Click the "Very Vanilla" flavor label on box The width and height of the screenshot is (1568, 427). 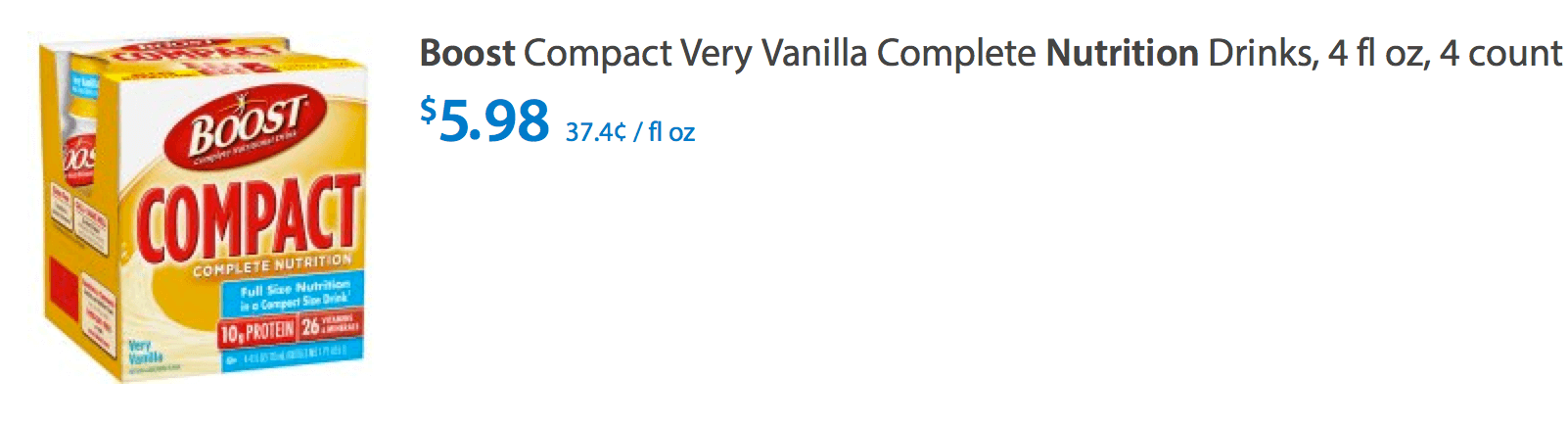tap(145, 353)
